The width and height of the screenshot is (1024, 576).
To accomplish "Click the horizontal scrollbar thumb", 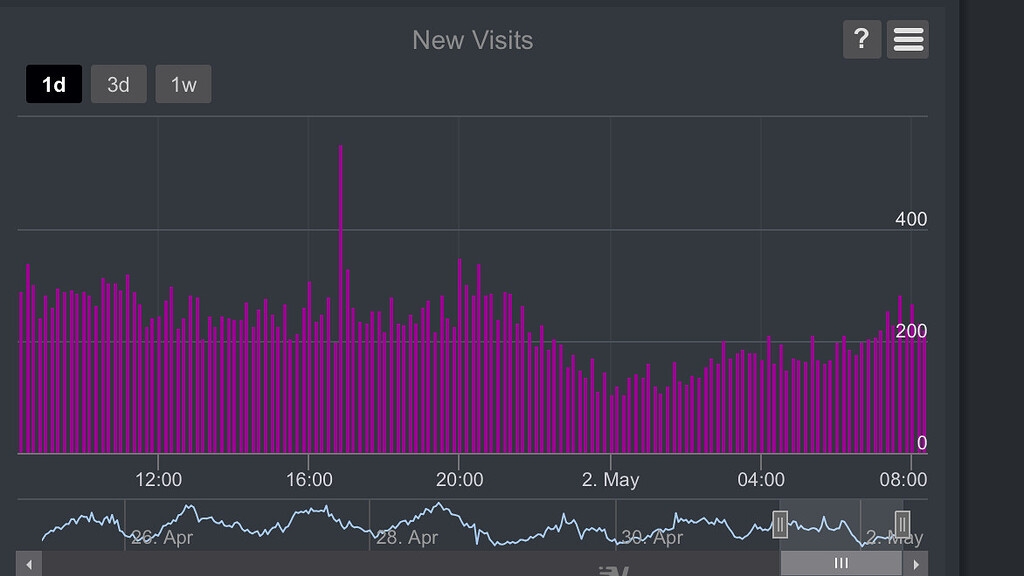I will (840, 563).
